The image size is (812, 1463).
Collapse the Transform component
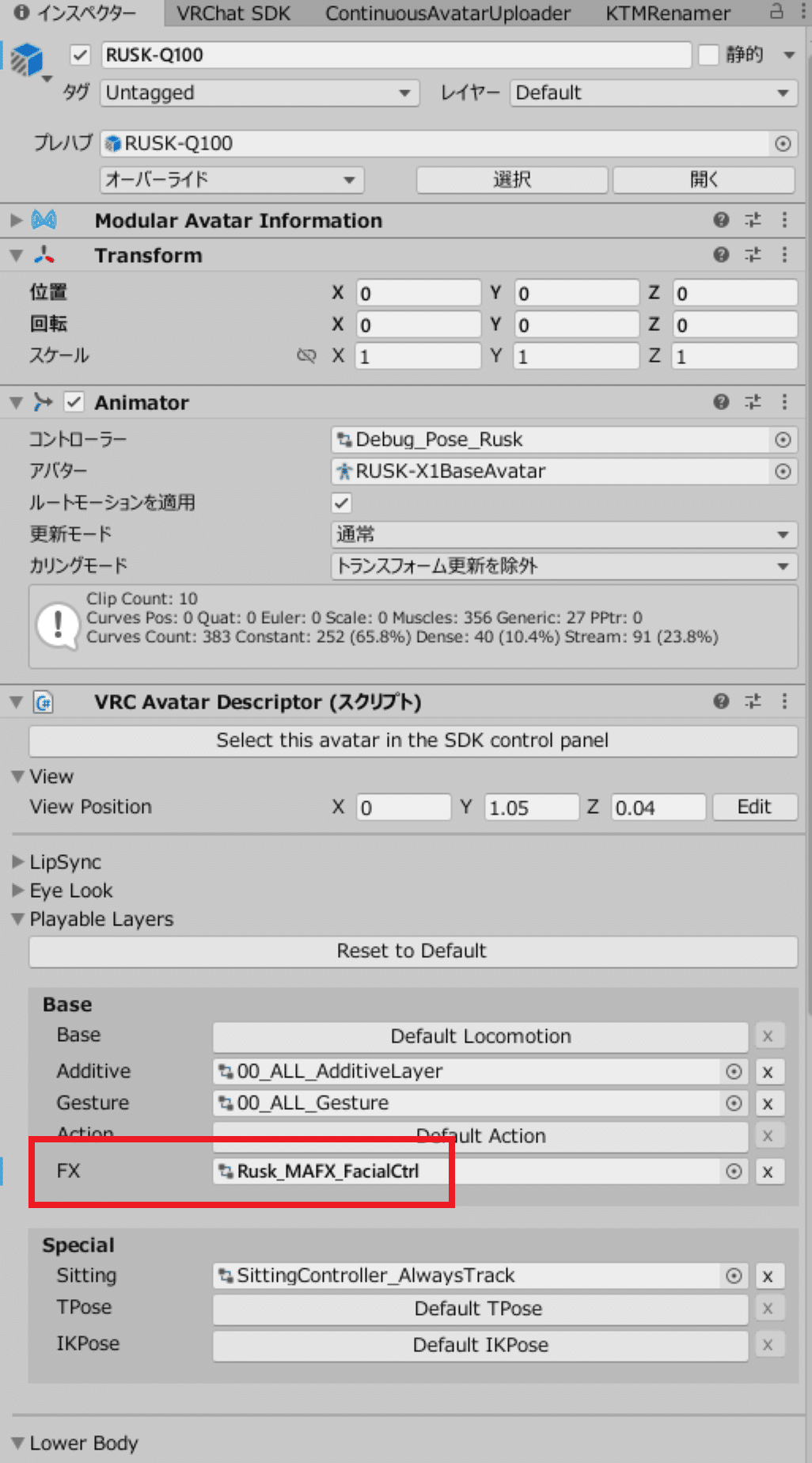tap(16, 255)
